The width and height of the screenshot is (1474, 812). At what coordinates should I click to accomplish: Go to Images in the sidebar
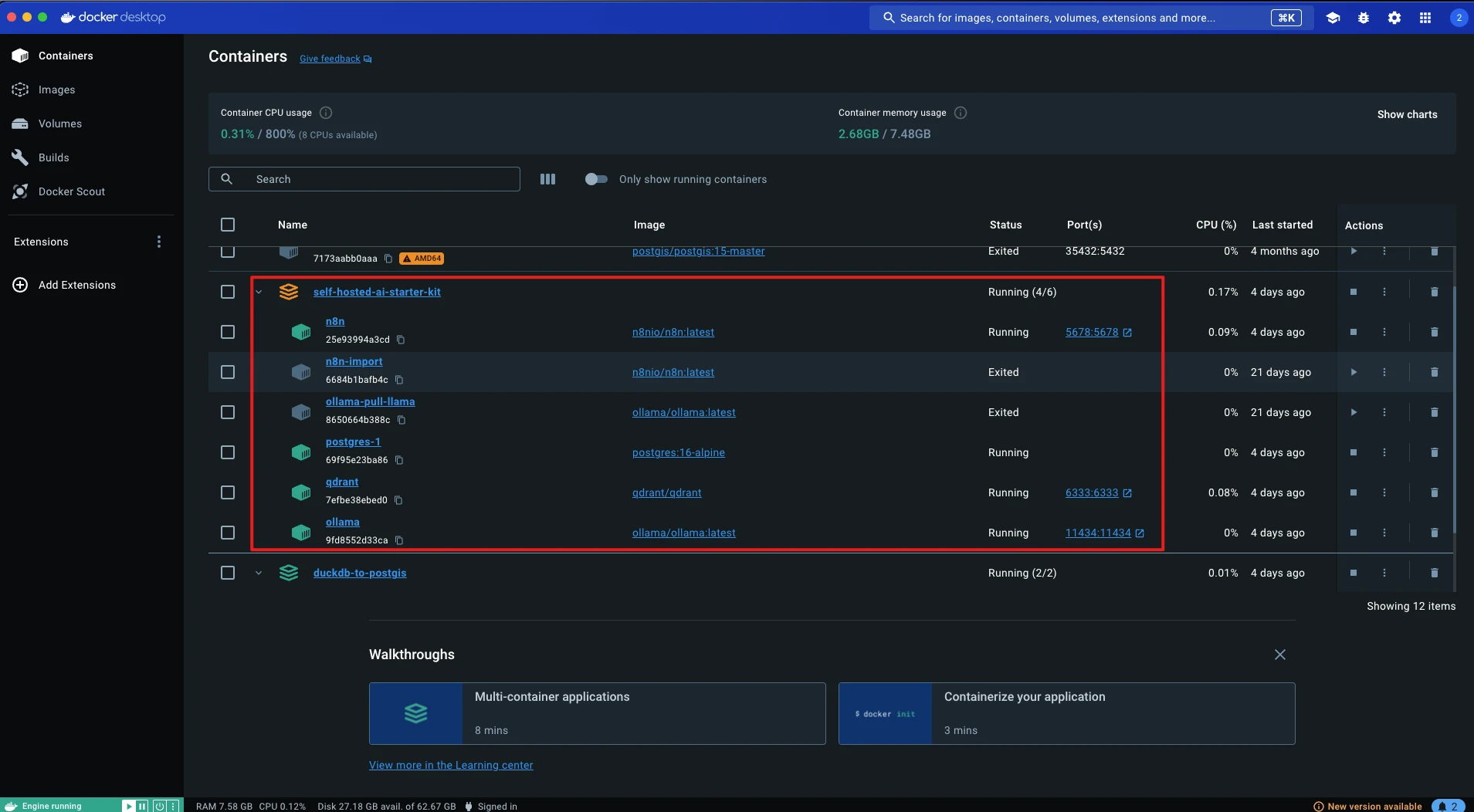[56, 90]
